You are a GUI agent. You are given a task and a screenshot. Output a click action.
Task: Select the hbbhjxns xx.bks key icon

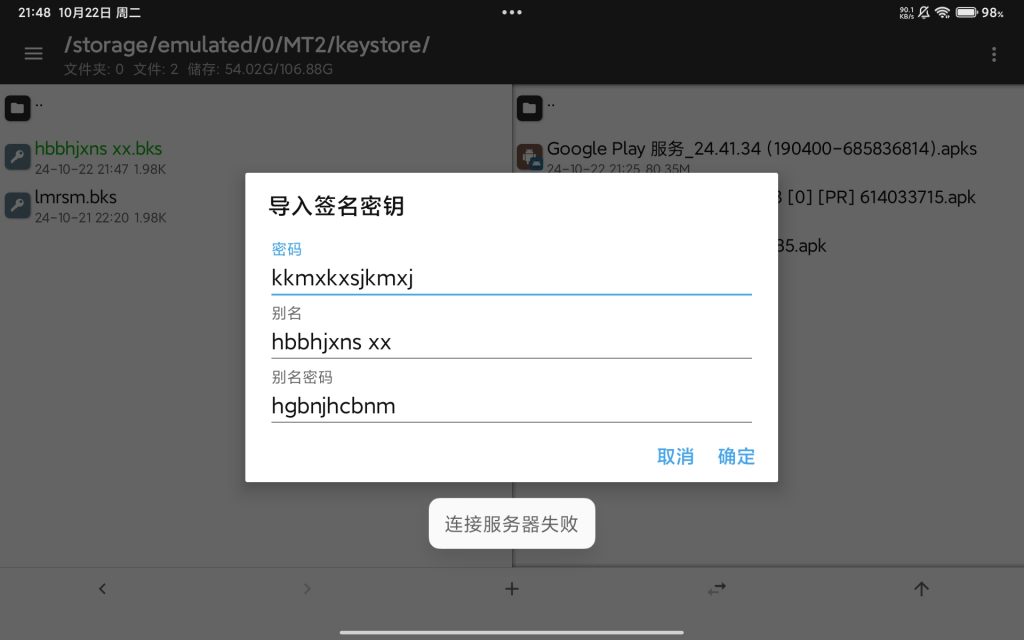click(18, 157)
